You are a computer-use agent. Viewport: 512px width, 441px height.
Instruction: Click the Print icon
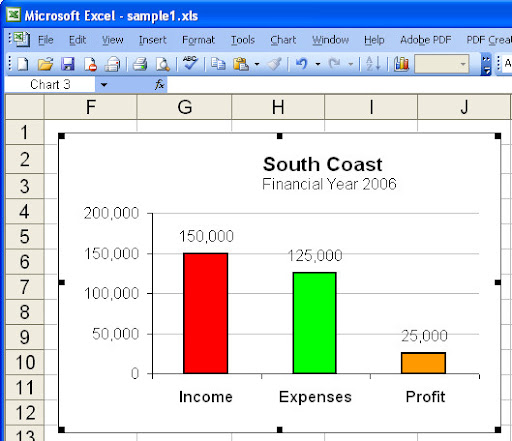tap(140, 64)
